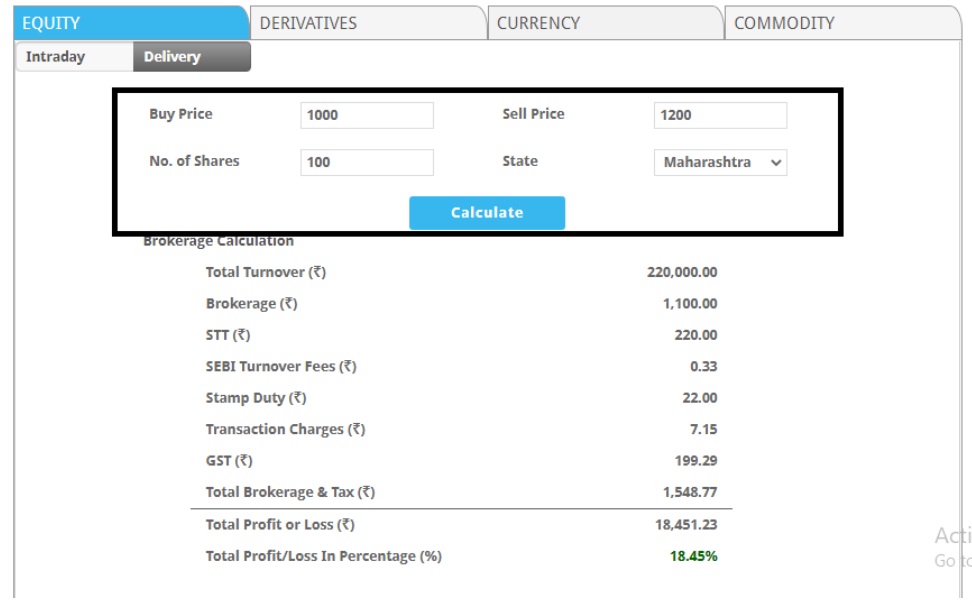Click the Buy Price input field
The width and height of the screenshot is (972, 612).
click(x=367, y=115)
